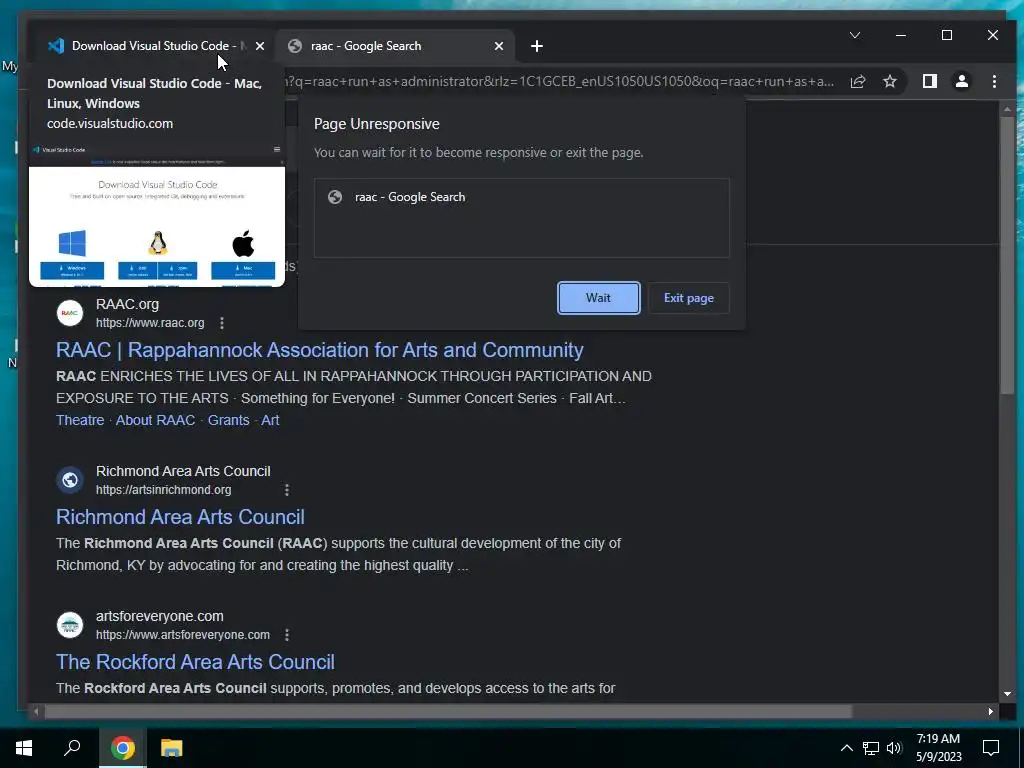This screenshot has height=768, width=1024.
Task: Click the RAAC.org site favicon
Action: coord(70,313)
